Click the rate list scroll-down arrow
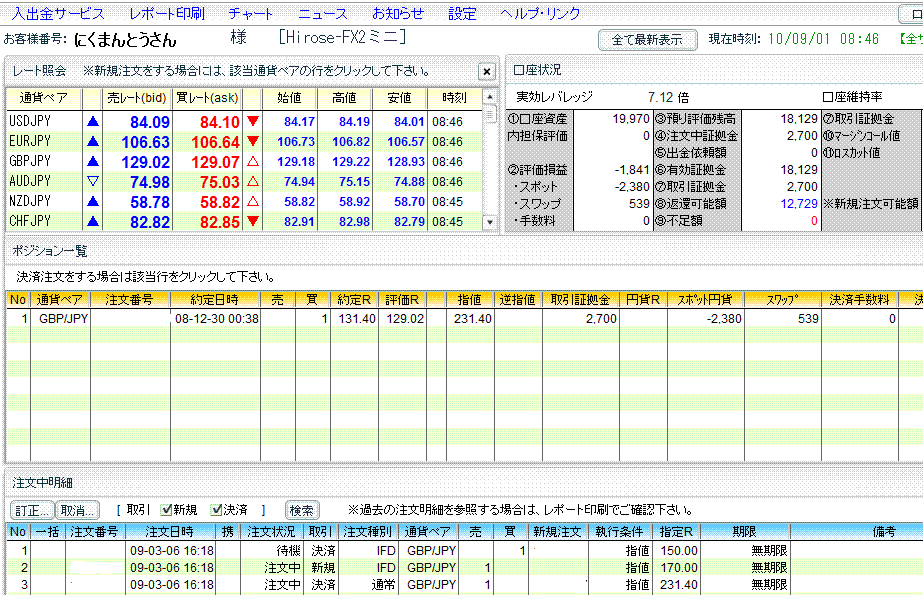Image resolution: width=924 pixels, height=595 pixels. tap(489, 222)
